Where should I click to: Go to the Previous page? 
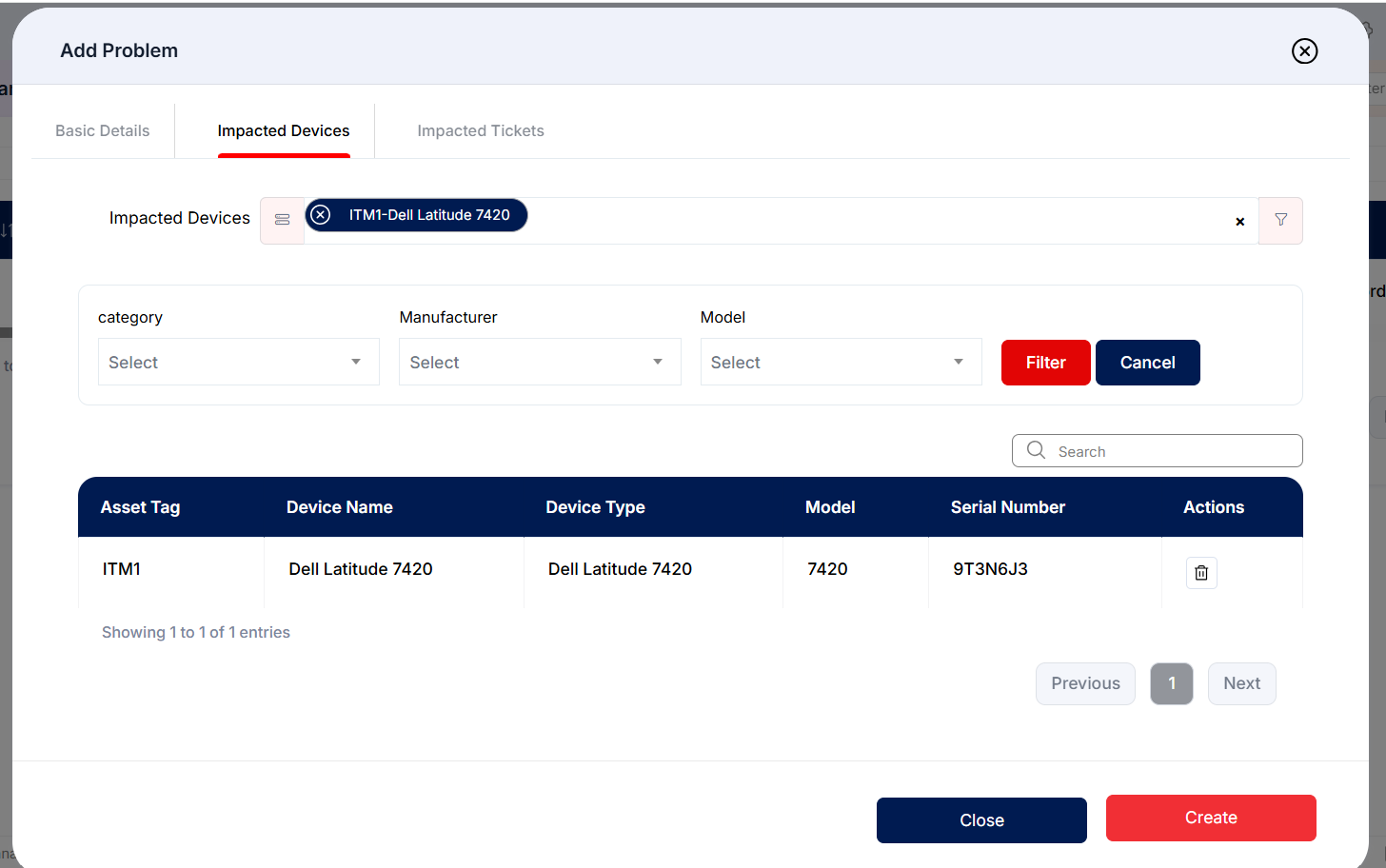1085,683
